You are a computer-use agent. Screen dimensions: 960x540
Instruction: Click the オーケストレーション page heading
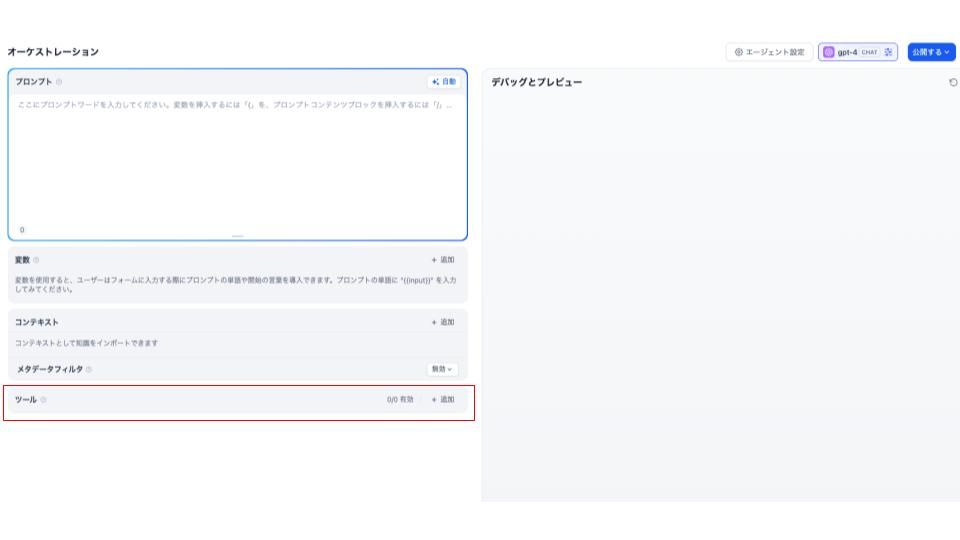click(x=53, y=52)
